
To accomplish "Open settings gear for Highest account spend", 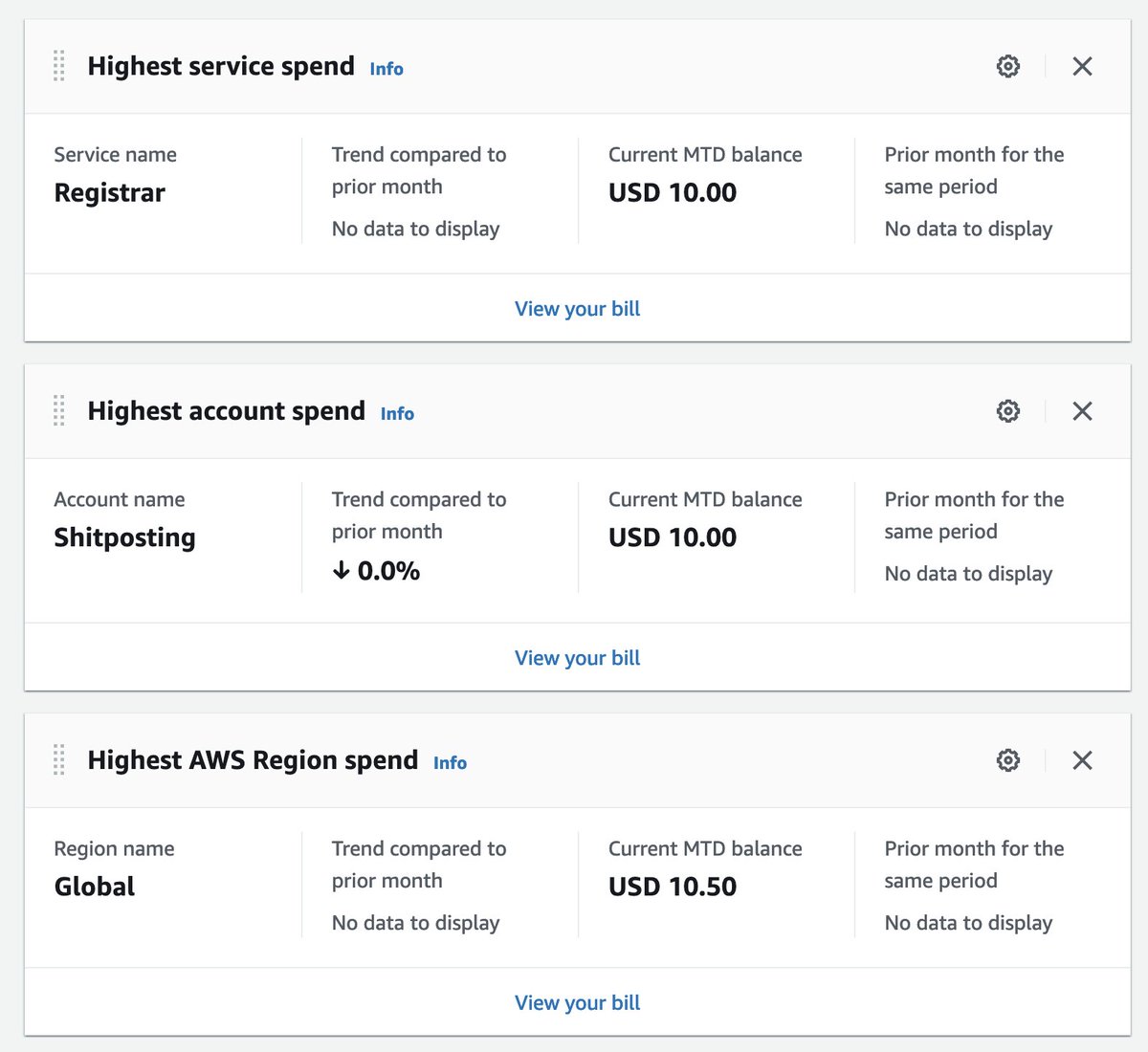I will click(1008, 411).
